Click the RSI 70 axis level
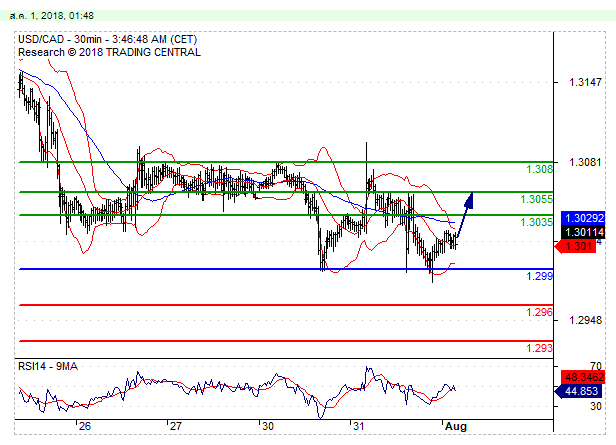Image resolution: width=616 pixels, height=445 pixels. pyautogui.click(x=596, y=366)
